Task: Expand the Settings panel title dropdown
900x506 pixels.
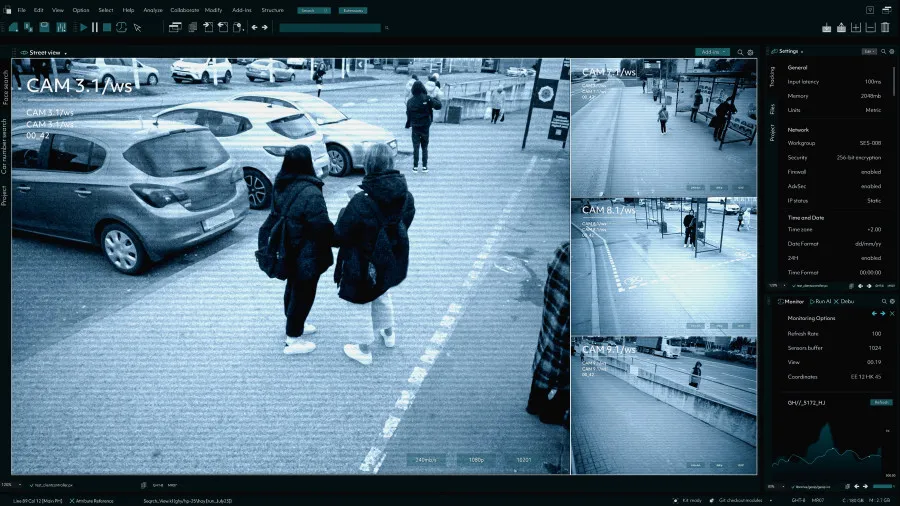Action: coord(790,51)
